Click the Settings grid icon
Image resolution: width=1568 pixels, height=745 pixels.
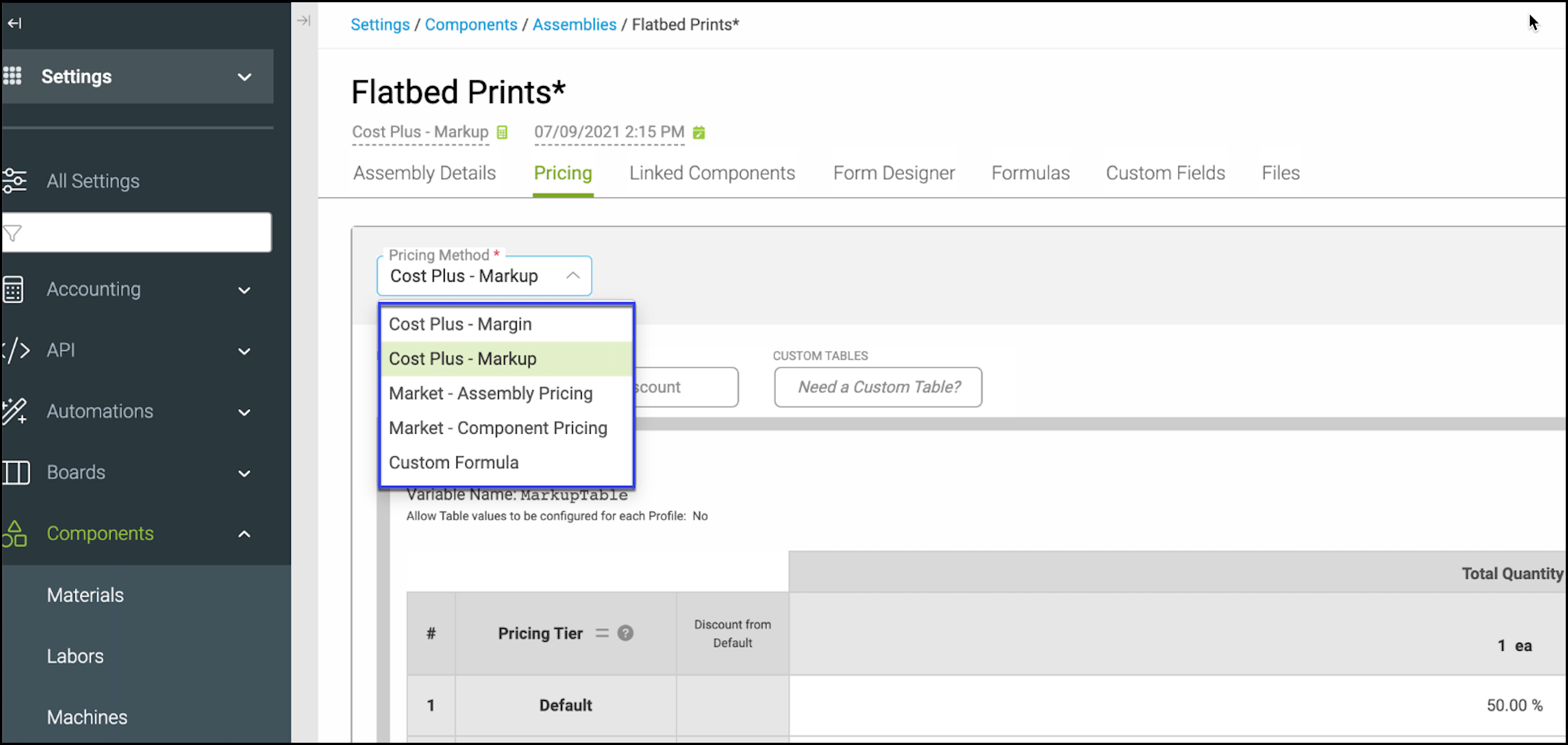tap(13, 76)
